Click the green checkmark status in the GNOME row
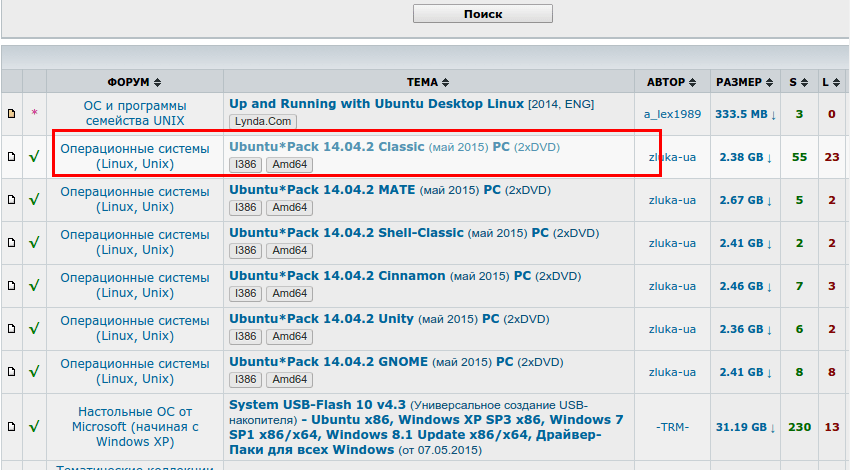 (x=34, y=371)
